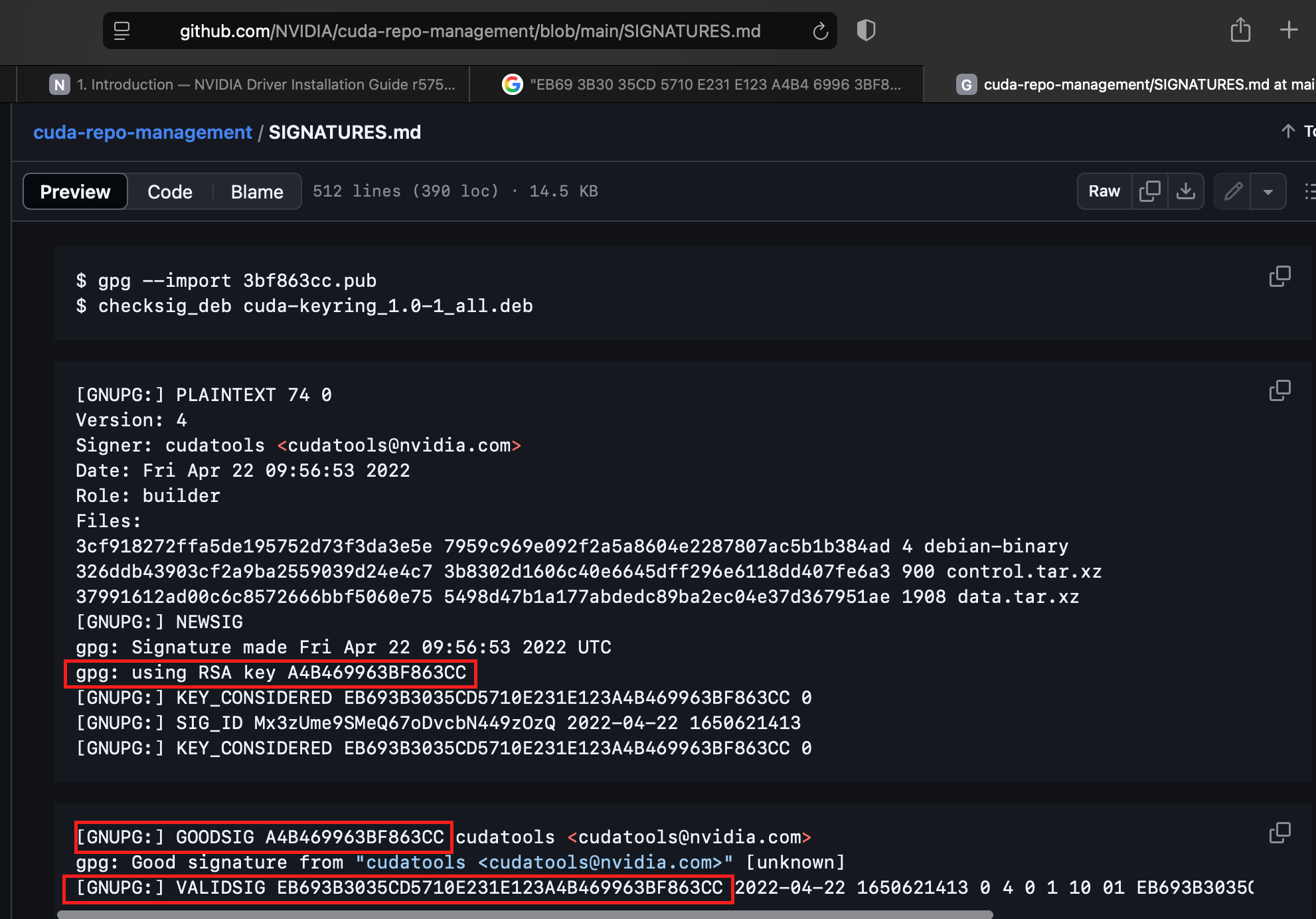Click the 'checksig_deb cuda-keyring_1.0-1_all.deb' line
1316x919 pixels.
pyautogui.click(x=304, y=306)
